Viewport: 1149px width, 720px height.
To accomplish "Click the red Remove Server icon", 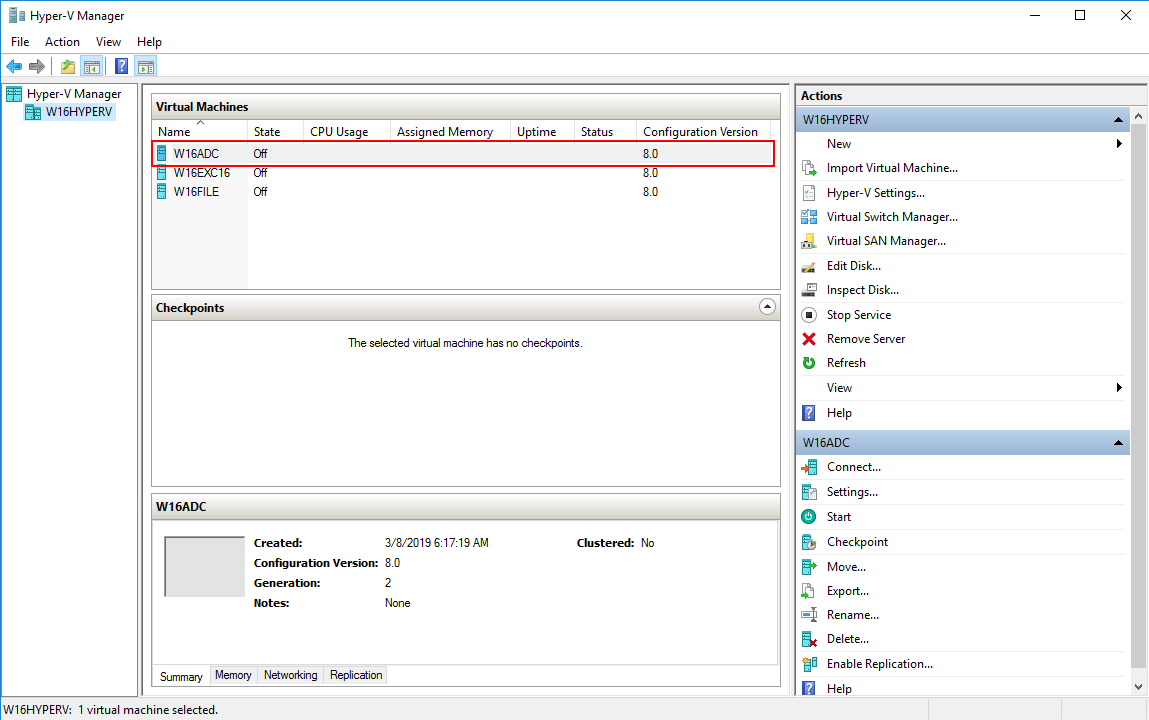I will (x=809, y=339).
